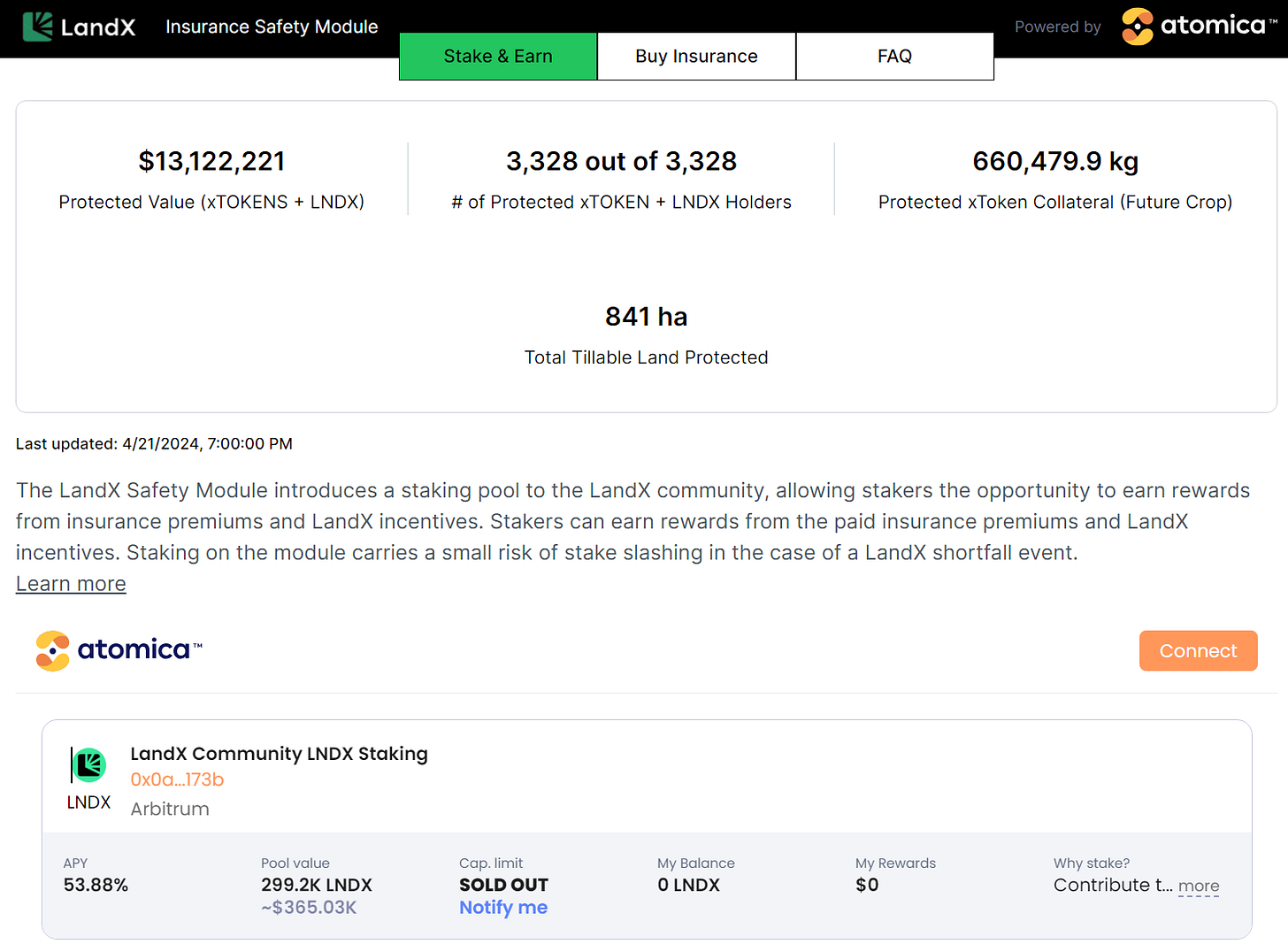Click the 'My Balance' column label
Screen dimensions: 1288x944
click(x=696, y=863)
